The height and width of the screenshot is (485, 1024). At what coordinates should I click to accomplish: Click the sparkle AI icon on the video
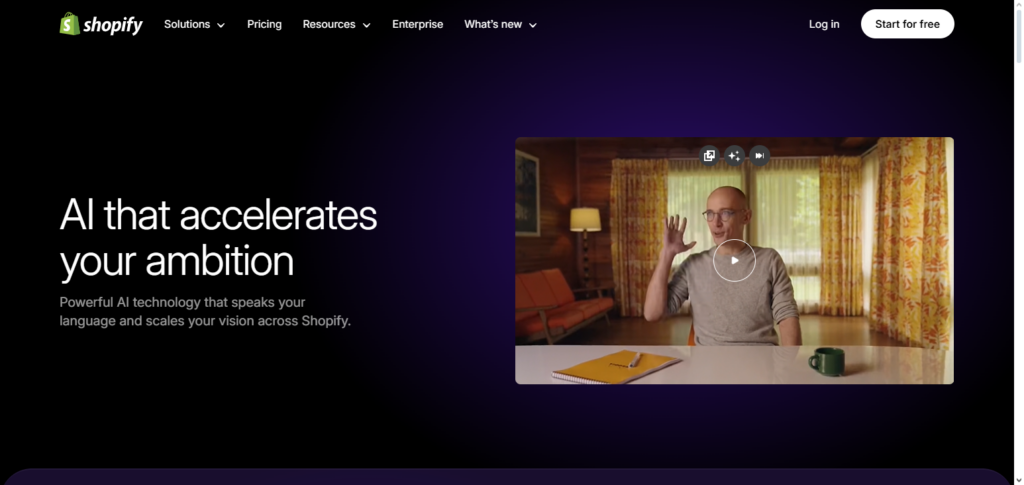pos(734,155)
